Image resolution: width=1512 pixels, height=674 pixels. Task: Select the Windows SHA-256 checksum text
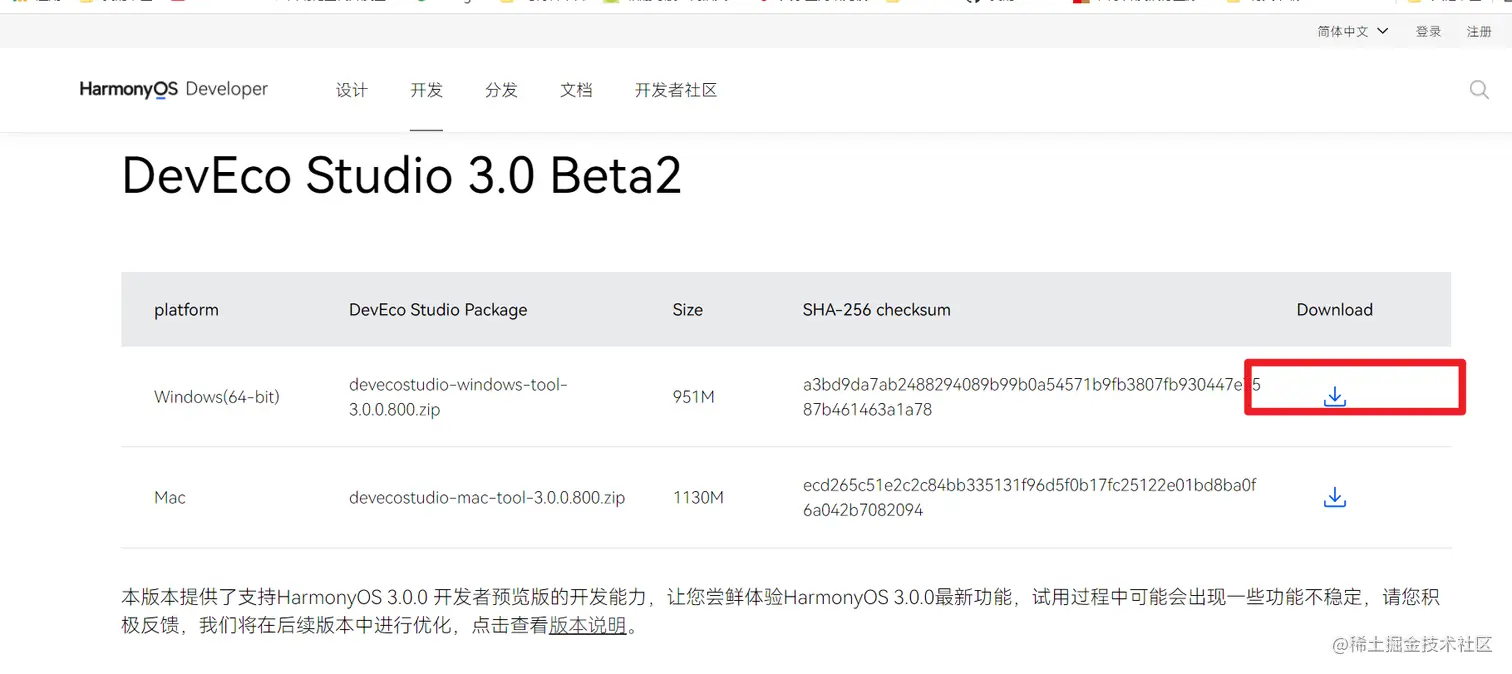[1031, 397]
